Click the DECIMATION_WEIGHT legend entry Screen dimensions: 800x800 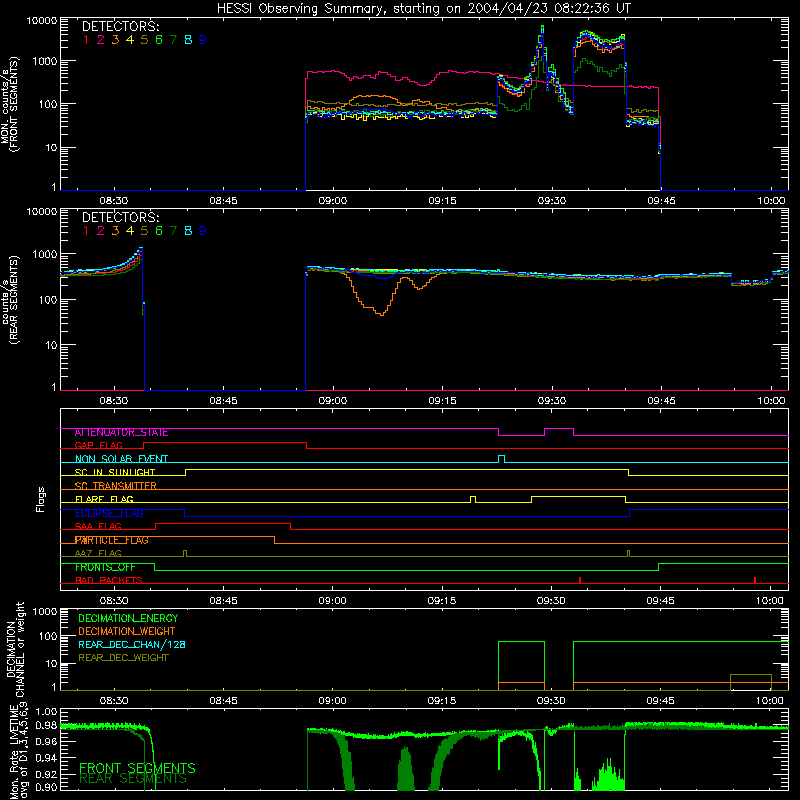(x=127, y=632)
